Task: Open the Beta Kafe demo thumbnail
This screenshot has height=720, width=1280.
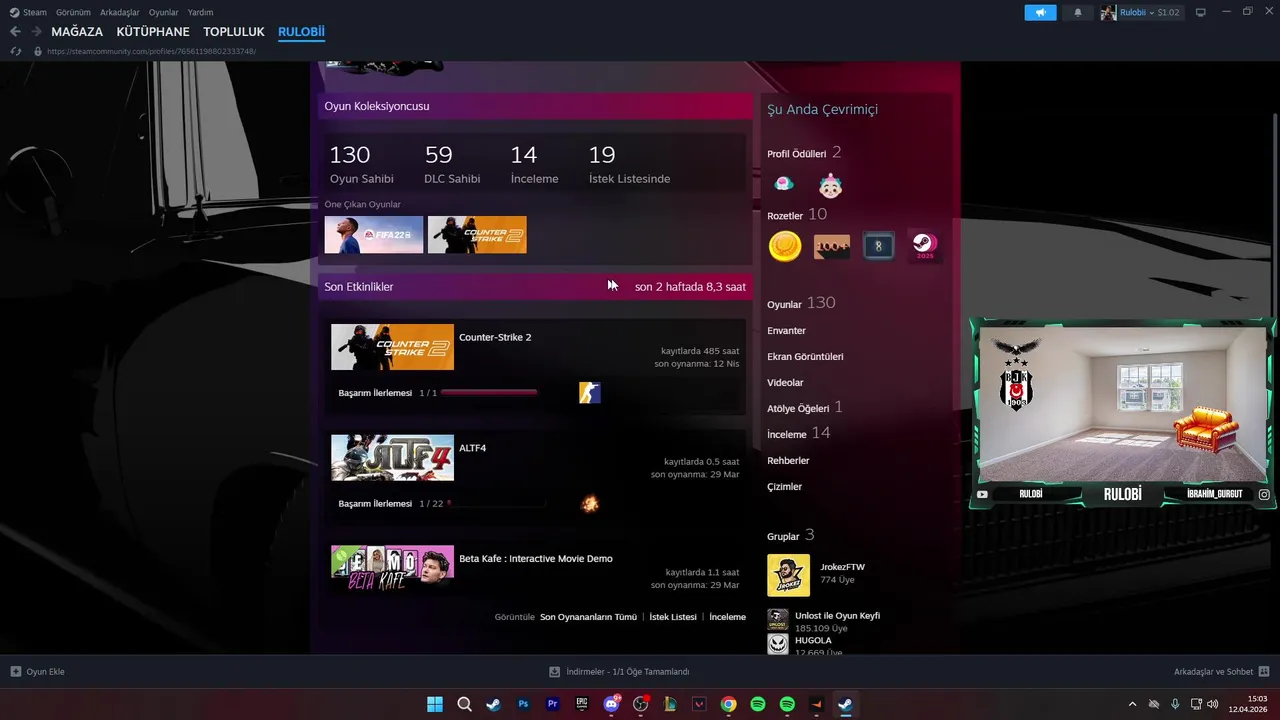Action: (392, 568)
